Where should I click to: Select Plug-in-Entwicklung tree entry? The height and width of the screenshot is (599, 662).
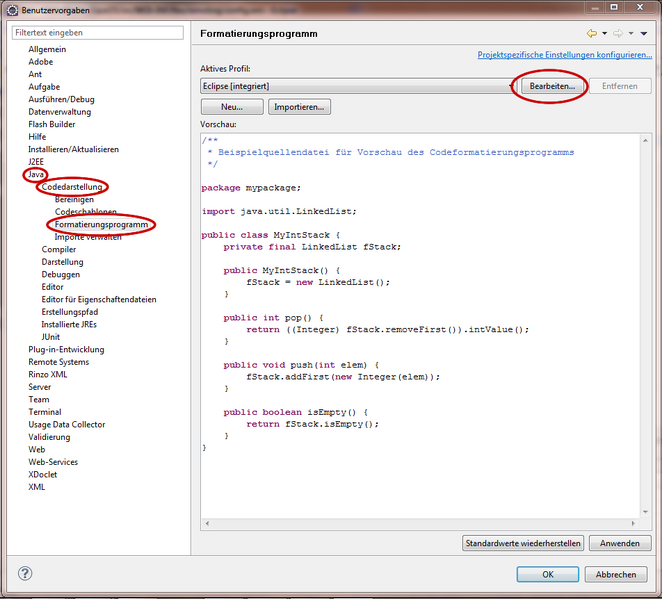[66, 350]
